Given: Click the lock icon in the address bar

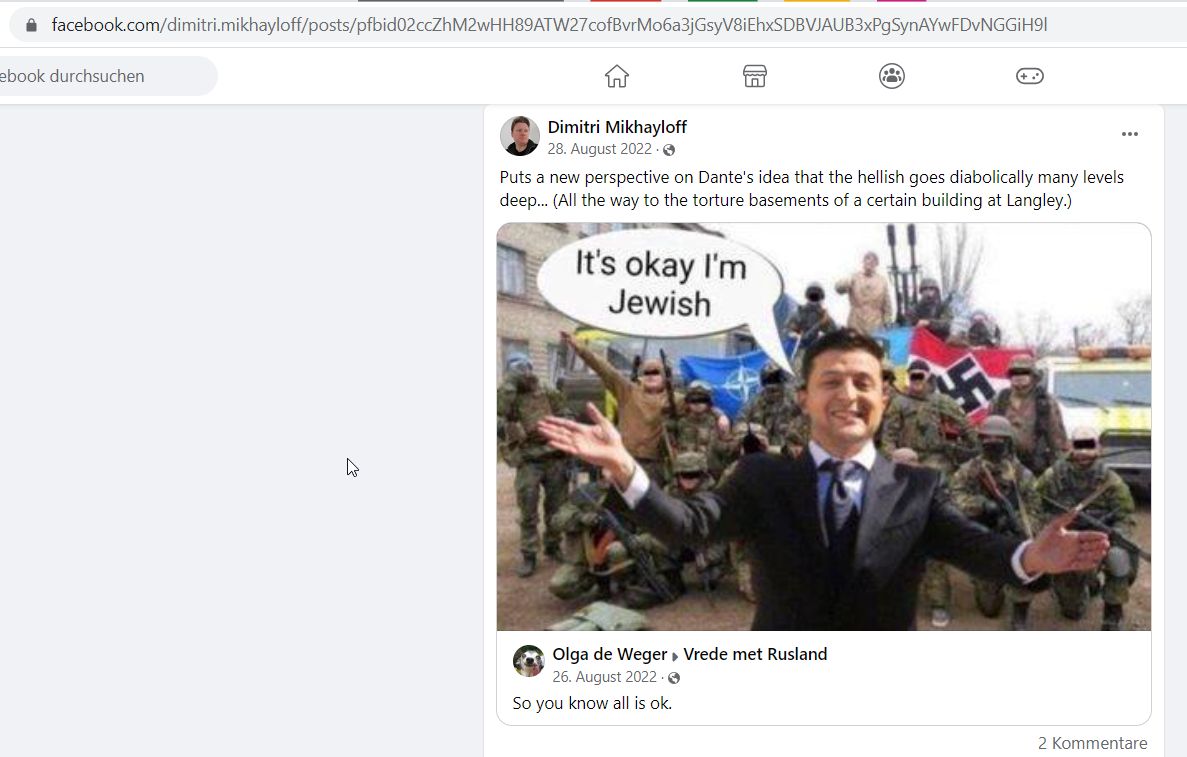Looking at the screenshot, I should (31, 25).
